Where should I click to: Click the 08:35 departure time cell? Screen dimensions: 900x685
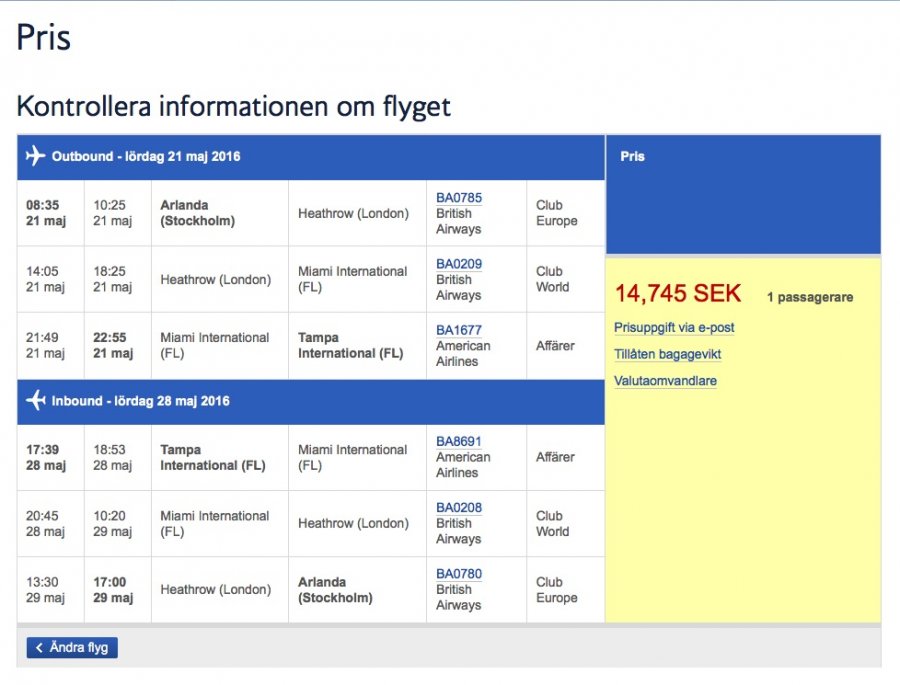43,206
